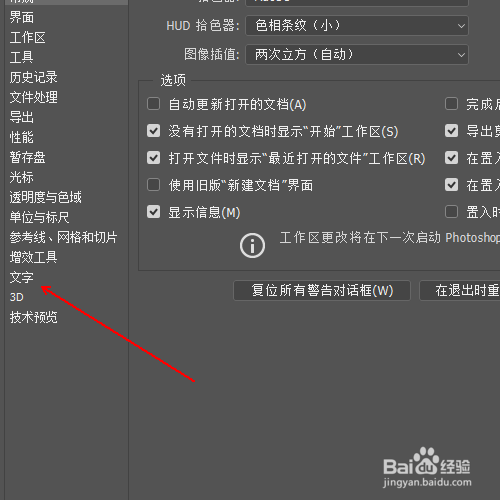500x500 pixels.
Task: Toggle 打开文件时显示最近打开的文件 checkbox
Action: [153, 158]
